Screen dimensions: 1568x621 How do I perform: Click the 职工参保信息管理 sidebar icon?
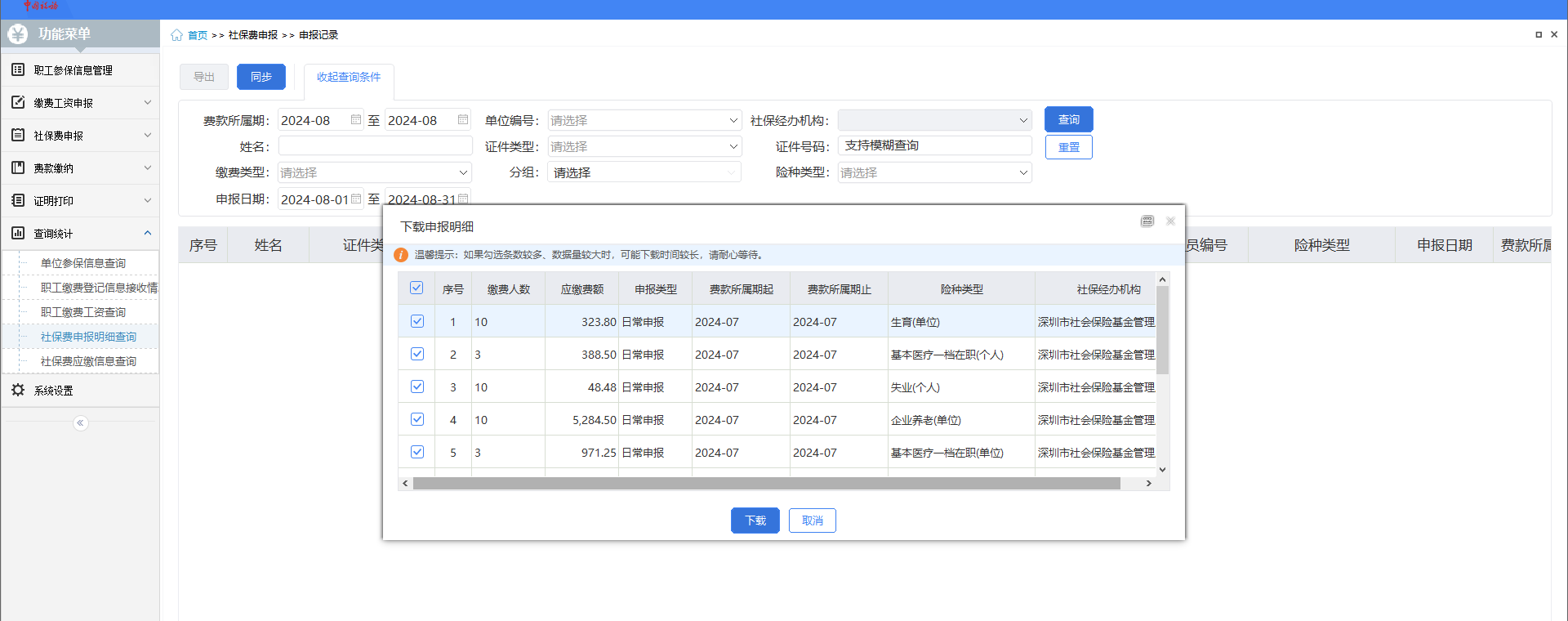point(18,70)
